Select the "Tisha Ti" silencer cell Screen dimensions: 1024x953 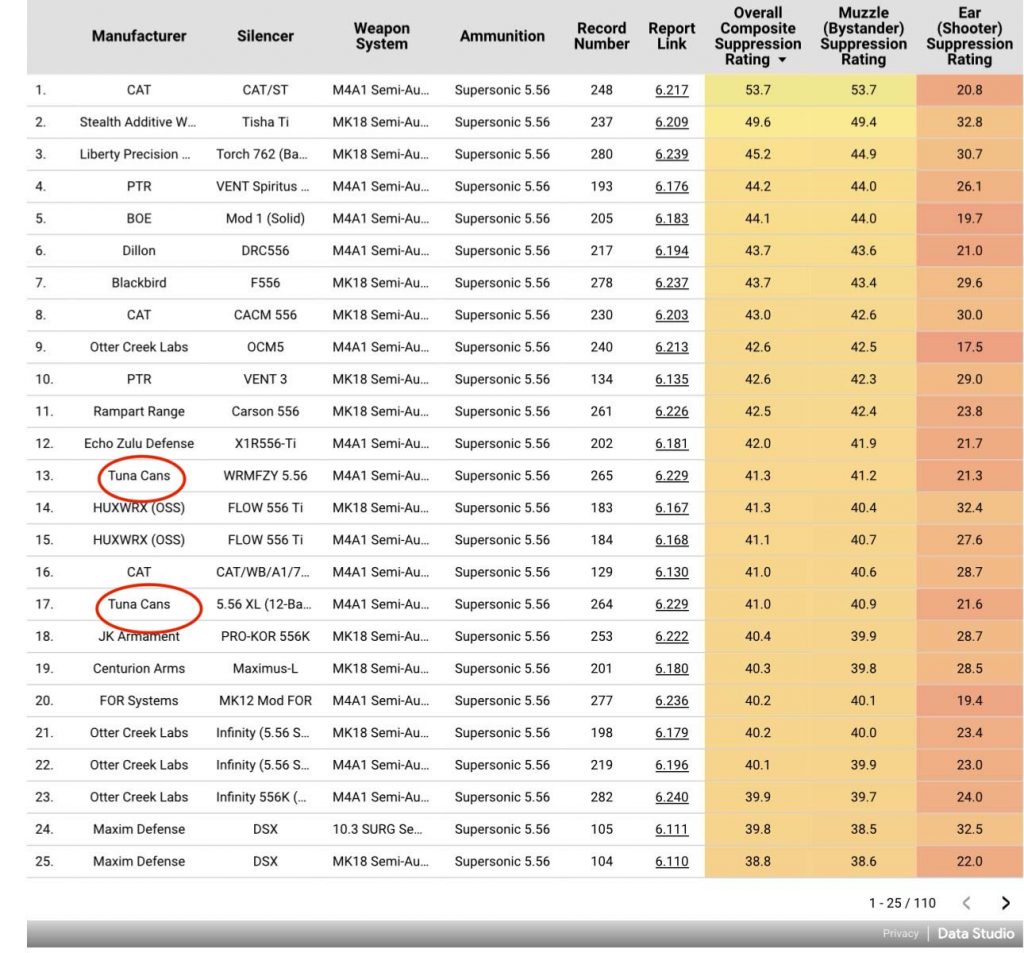[x=265, y=122]
